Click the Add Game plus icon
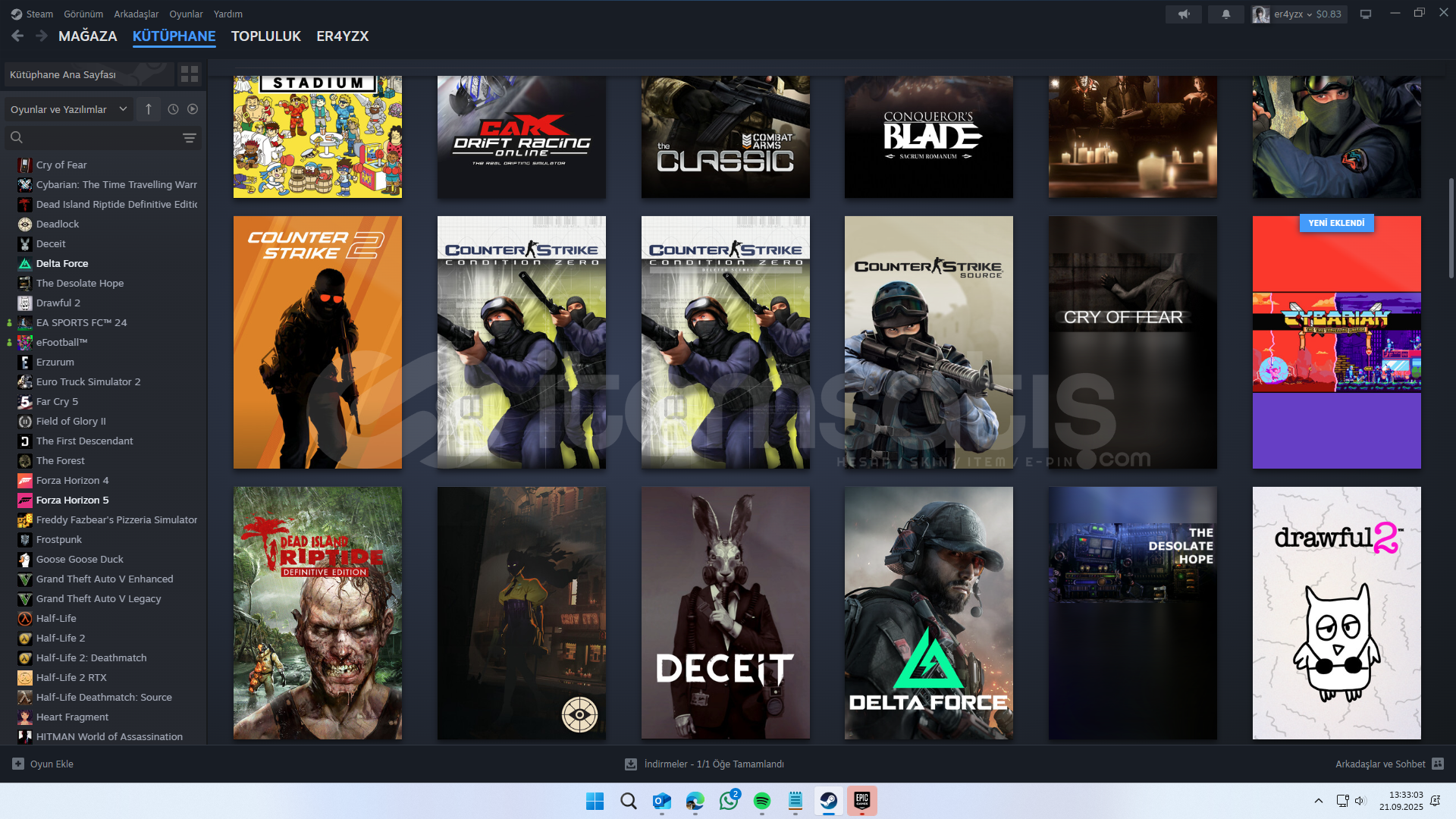The width and height of the screenshot is (1456, 819). point(18,764)
